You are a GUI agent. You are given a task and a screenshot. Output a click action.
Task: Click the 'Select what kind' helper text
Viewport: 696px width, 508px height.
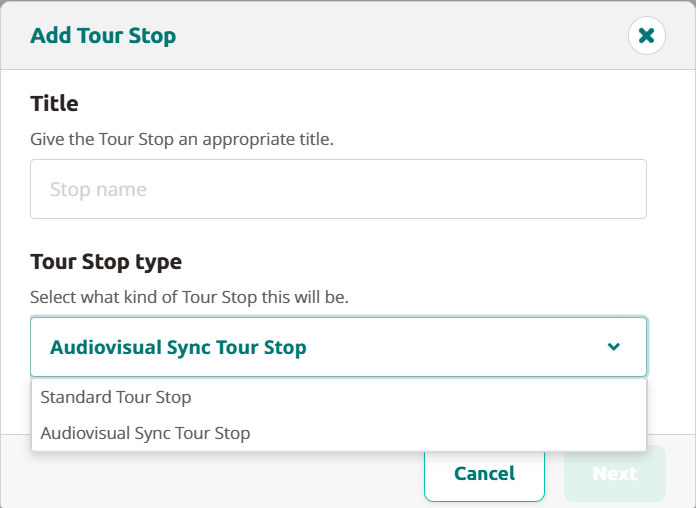tap(189, 297)
